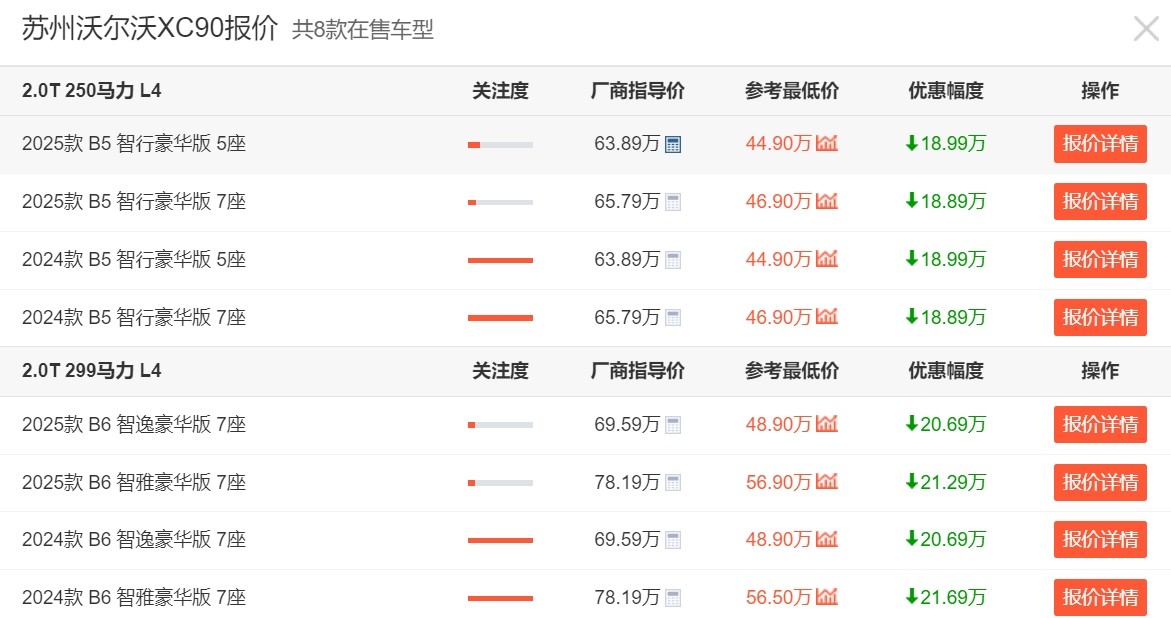
Task: View price trend chart for 2024款 B6 智雅
Action: [x=827, y=596]
